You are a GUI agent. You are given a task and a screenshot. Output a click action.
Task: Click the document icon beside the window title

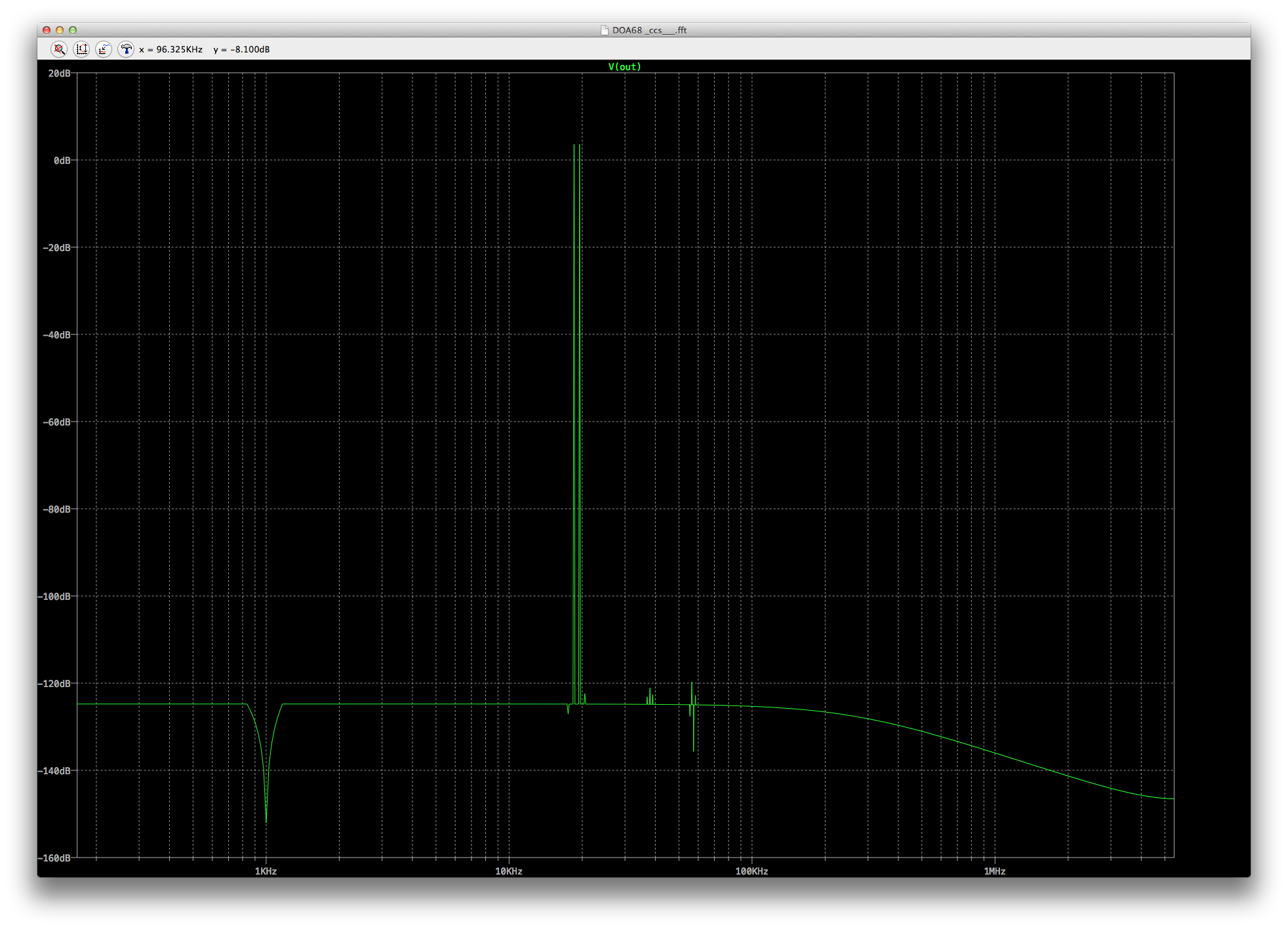605,30
